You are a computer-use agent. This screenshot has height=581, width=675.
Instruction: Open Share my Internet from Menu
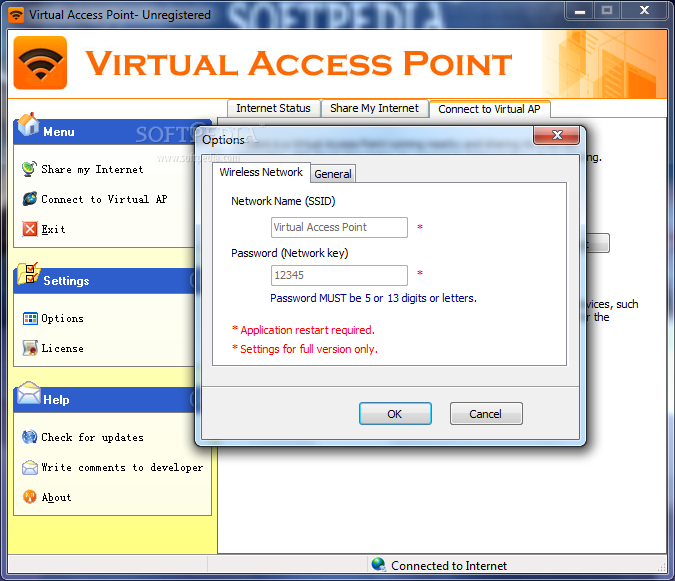coord(92,170)
